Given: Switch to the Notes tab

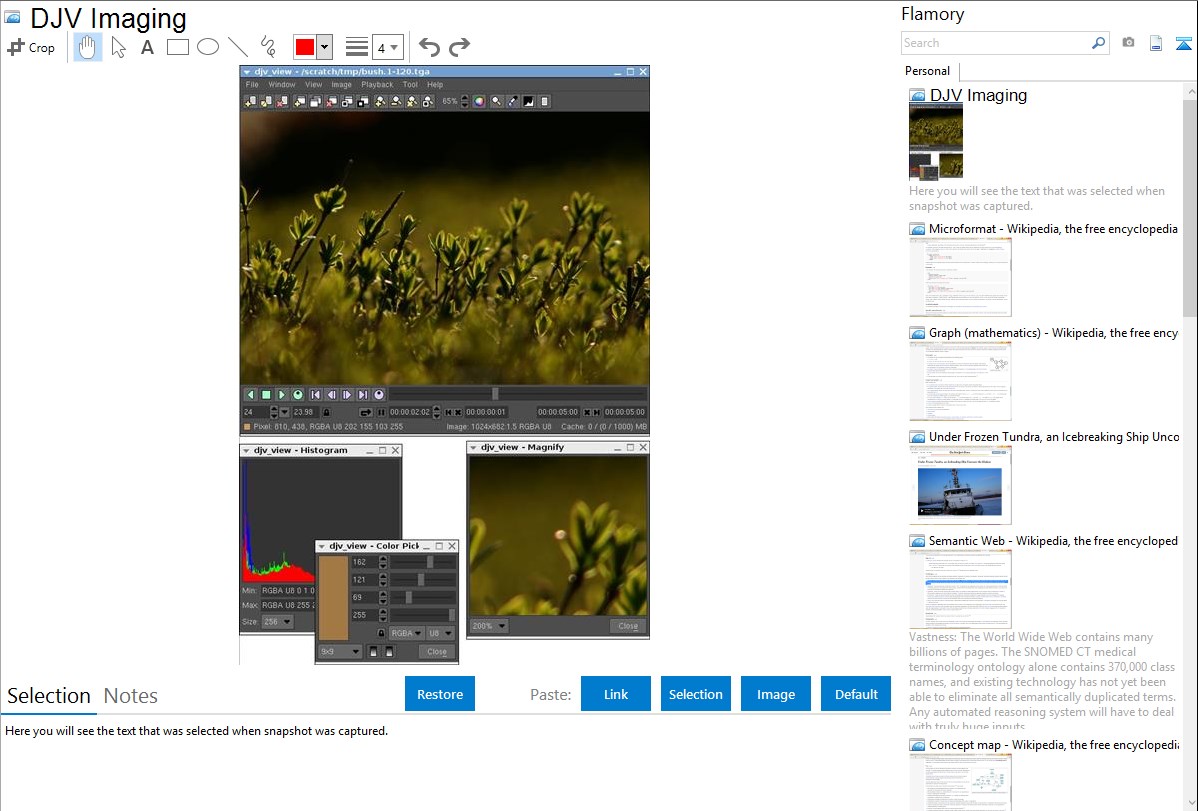Looking at the screenshot, I should 131,696.
